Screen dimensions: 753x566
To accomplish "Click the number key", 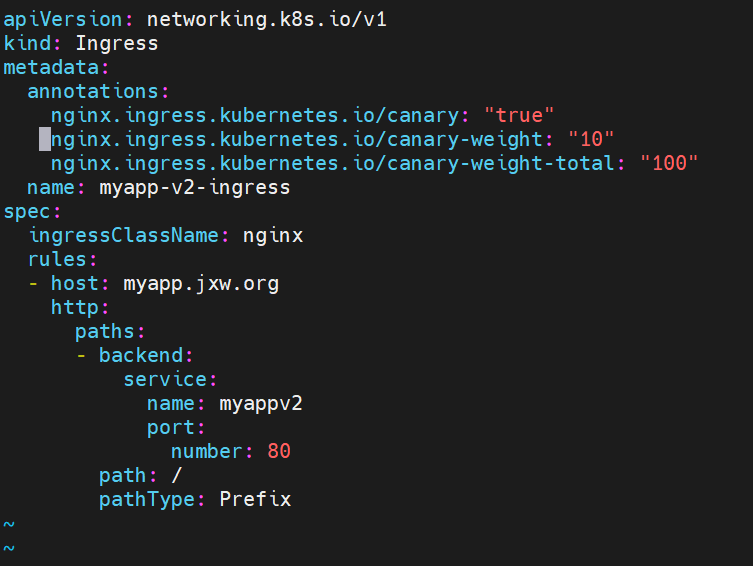I will click(x=207, y=452).
